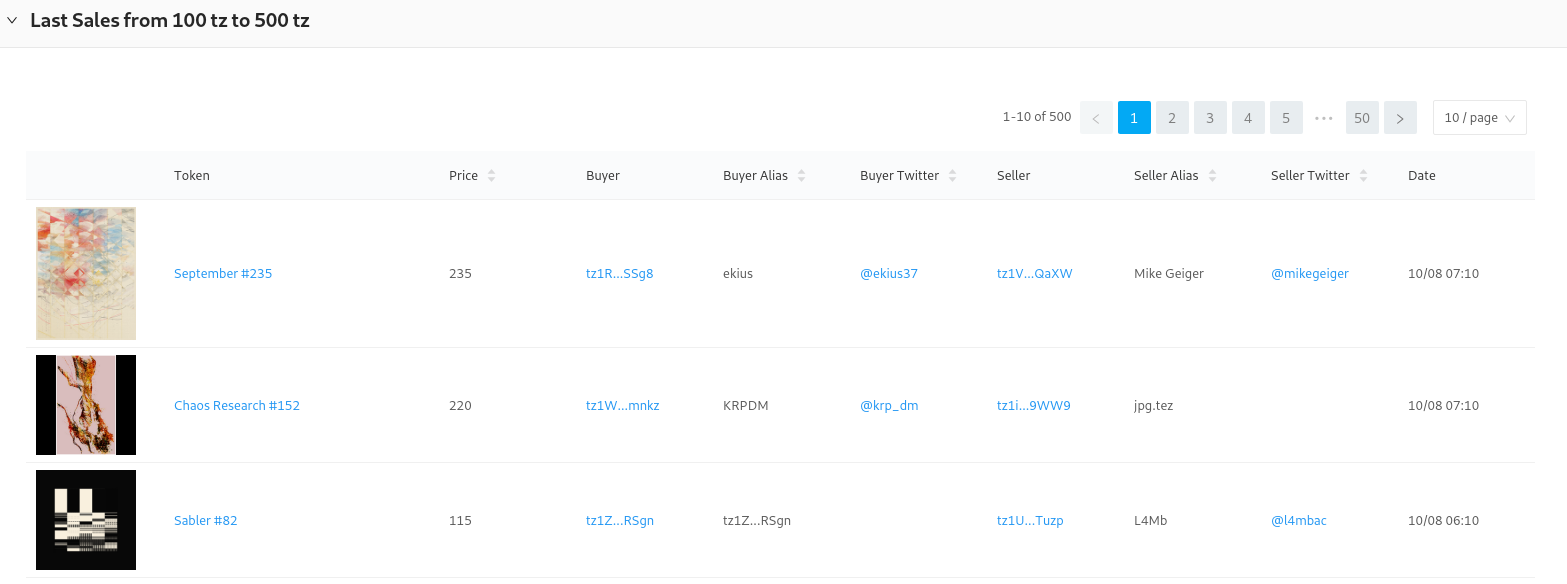
Task: Open seller address tz1U...Tuzp
Action: (1029, 521)
